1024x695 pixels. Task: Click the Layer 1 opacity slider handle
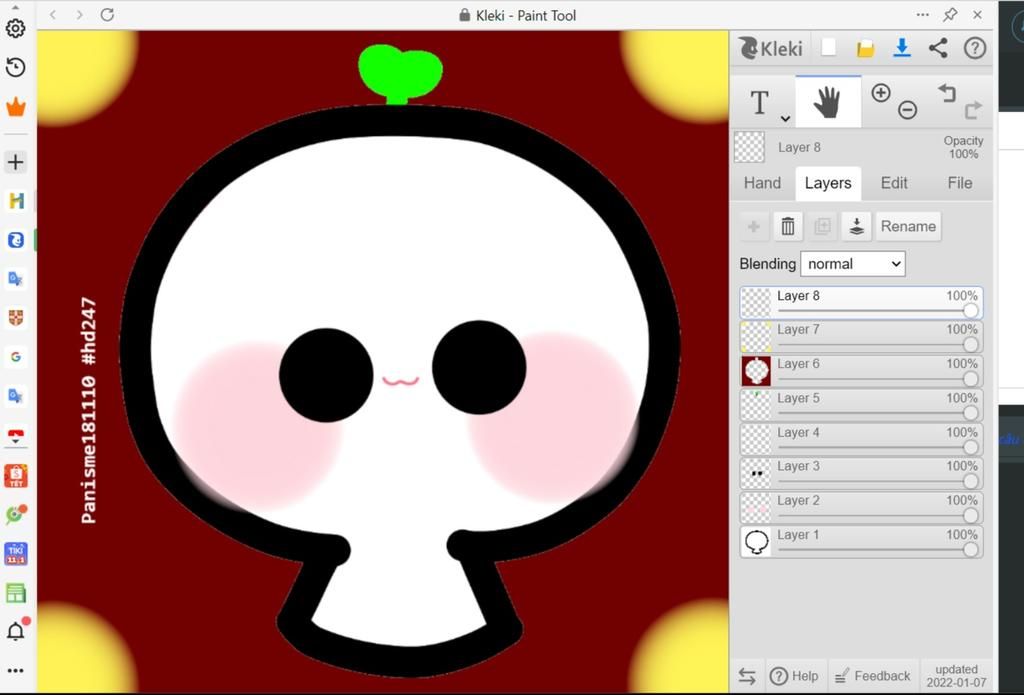(970, 550)
